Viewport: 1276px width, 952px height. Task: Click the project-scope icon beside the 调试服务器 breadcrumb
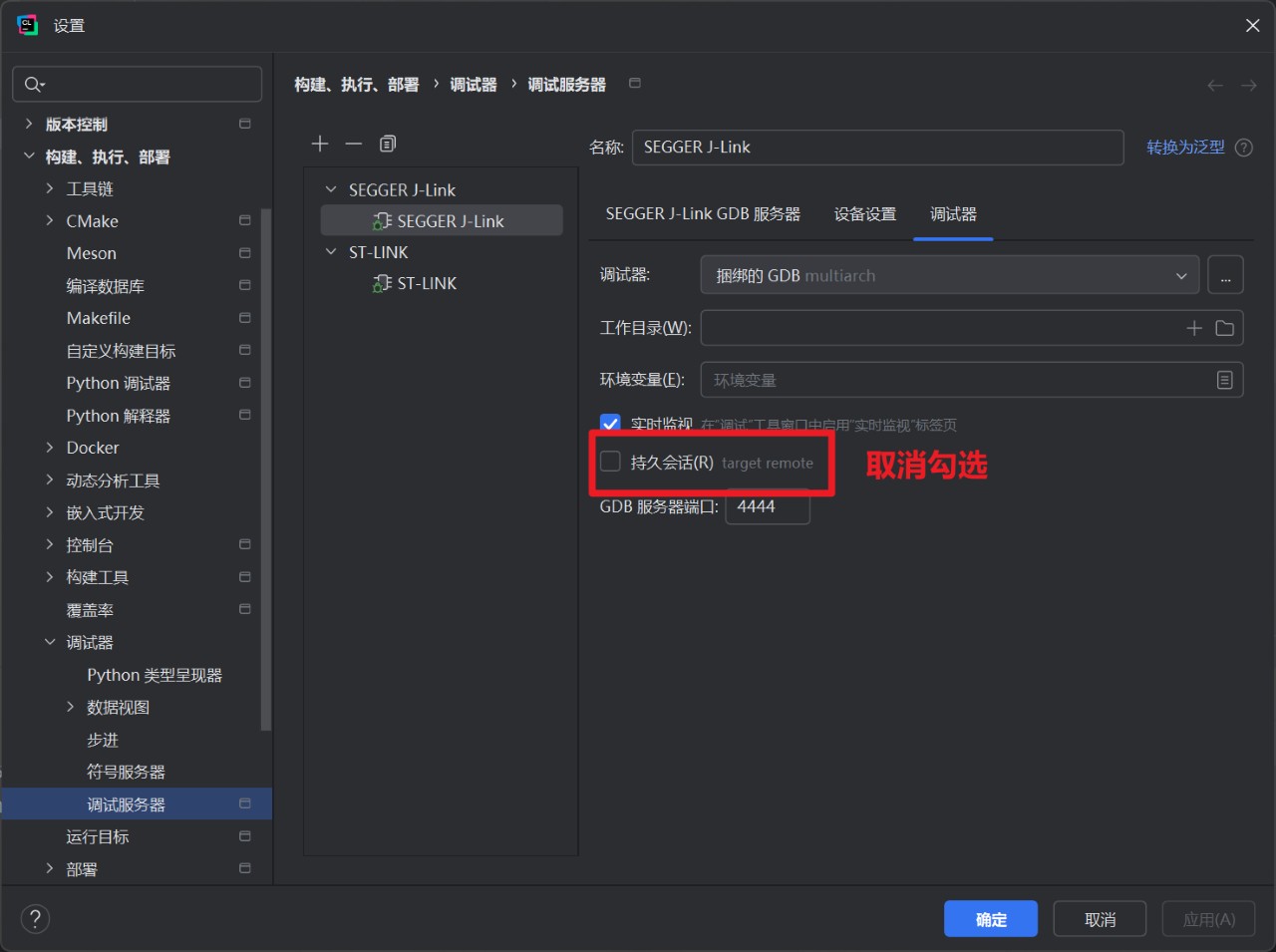(x=635, y=83)
